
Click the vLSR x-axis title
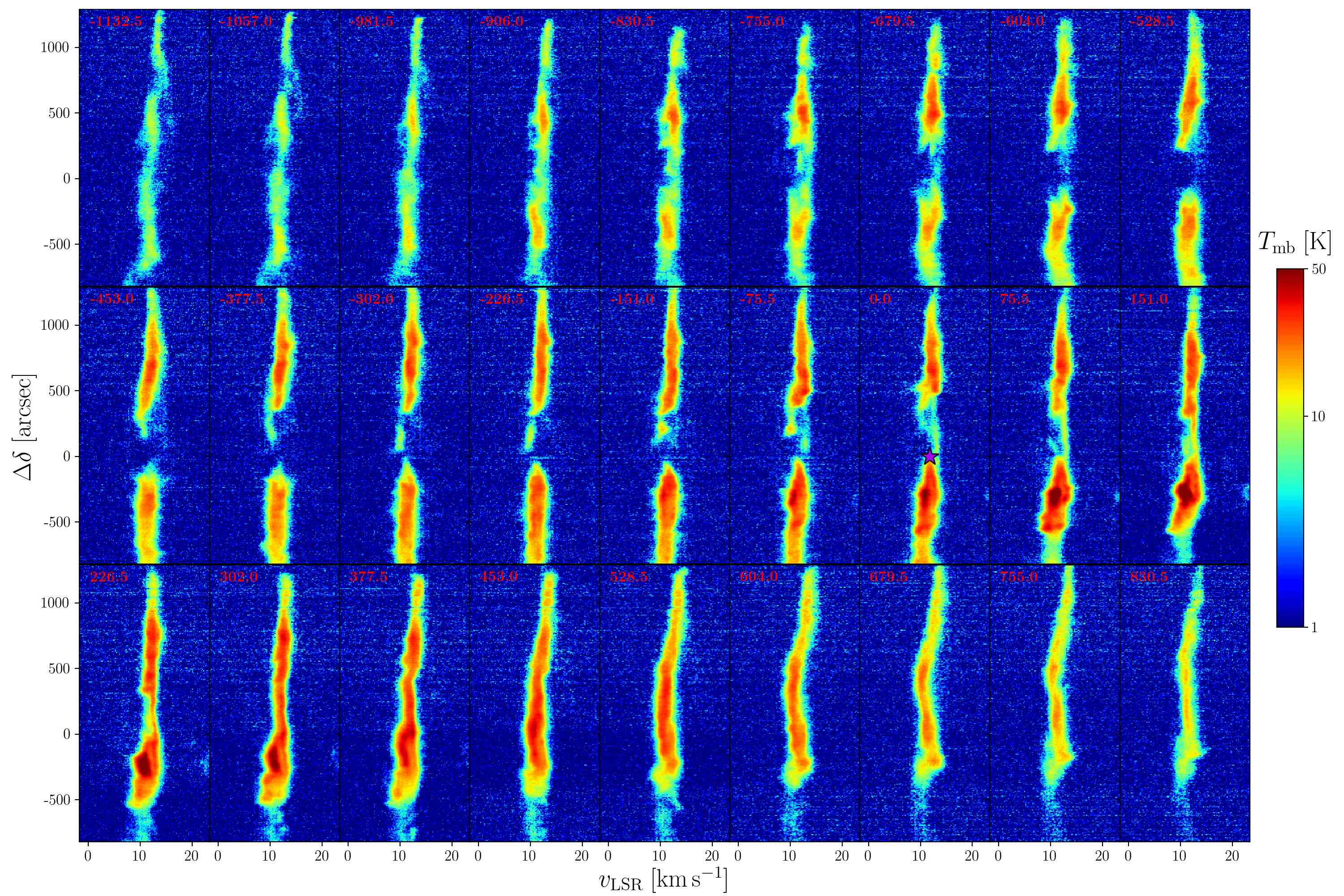[663, 880]
